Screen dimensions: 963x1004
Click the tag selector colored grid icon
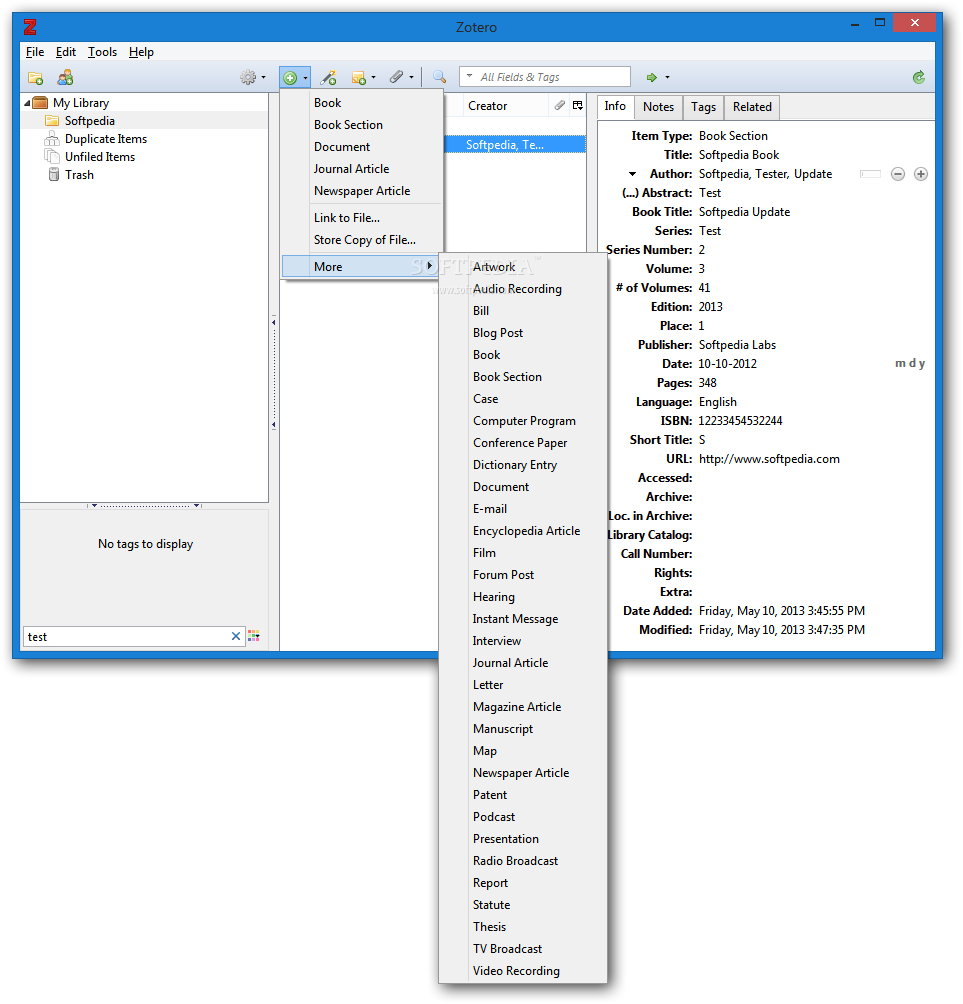click(x=254, y=635)
